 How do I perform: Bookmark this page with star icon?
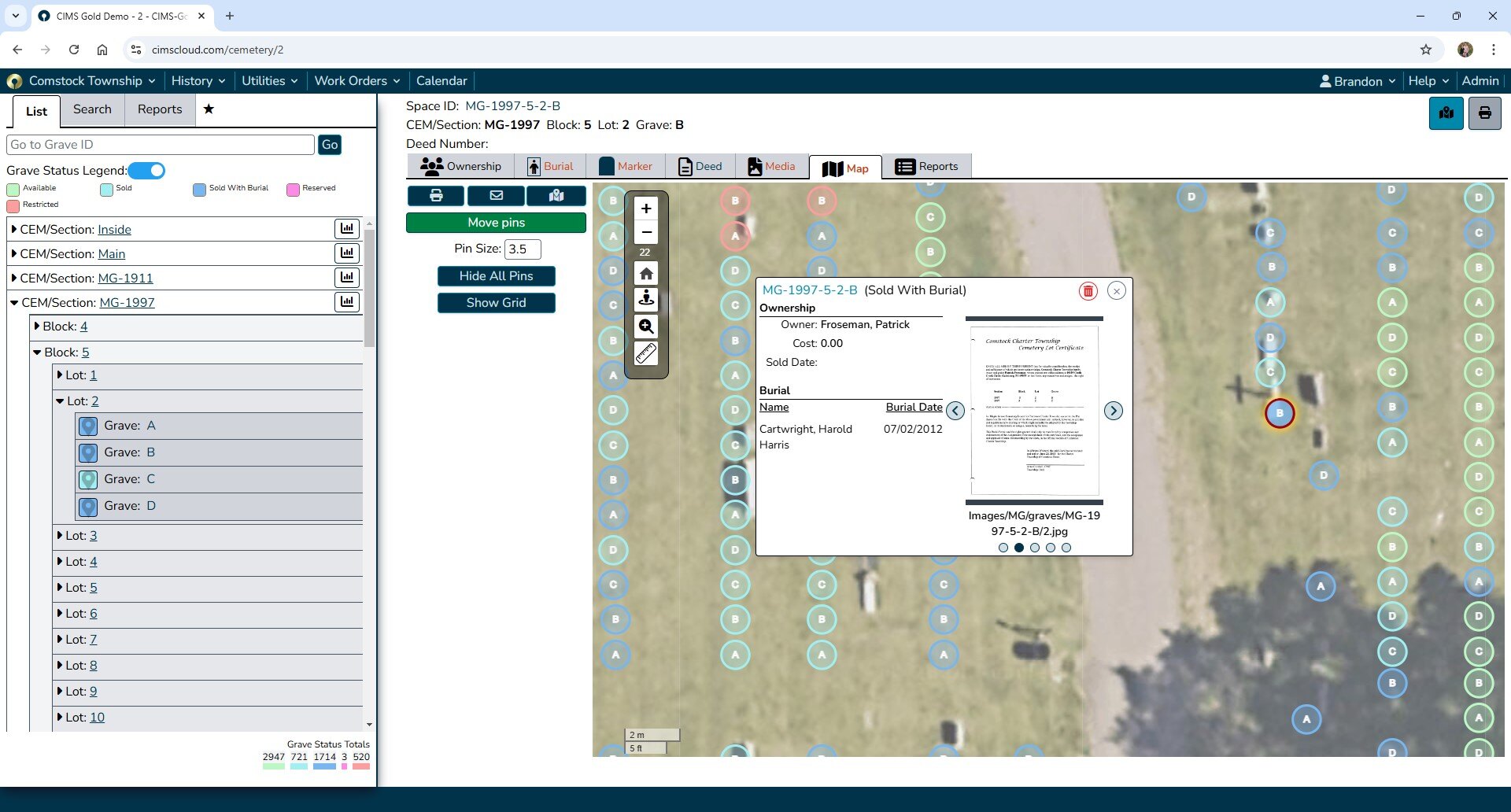1425,50
